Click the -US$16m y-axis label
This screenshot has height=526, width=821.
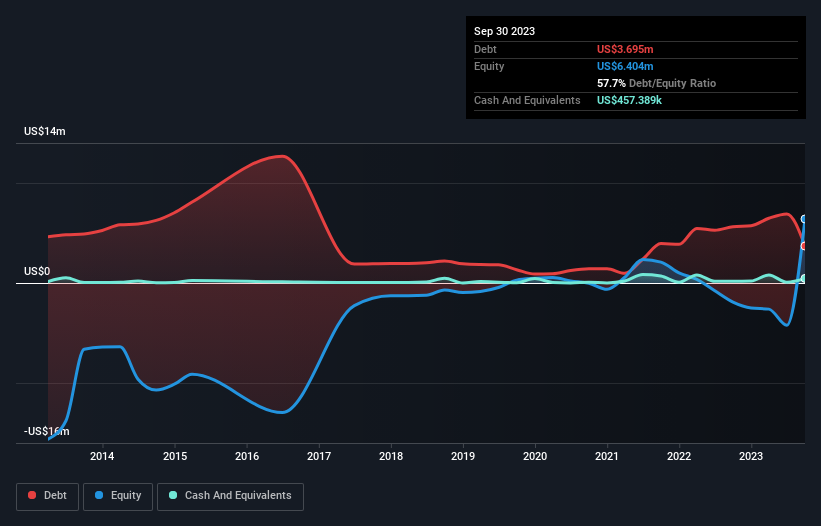47,431
